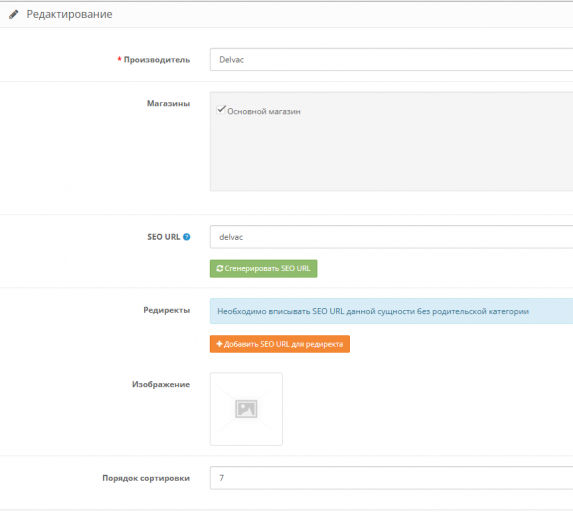The width and height of the screenshot is (573, 512).
Task: Click the Основной магазин label text
Action: click(264, 111)
